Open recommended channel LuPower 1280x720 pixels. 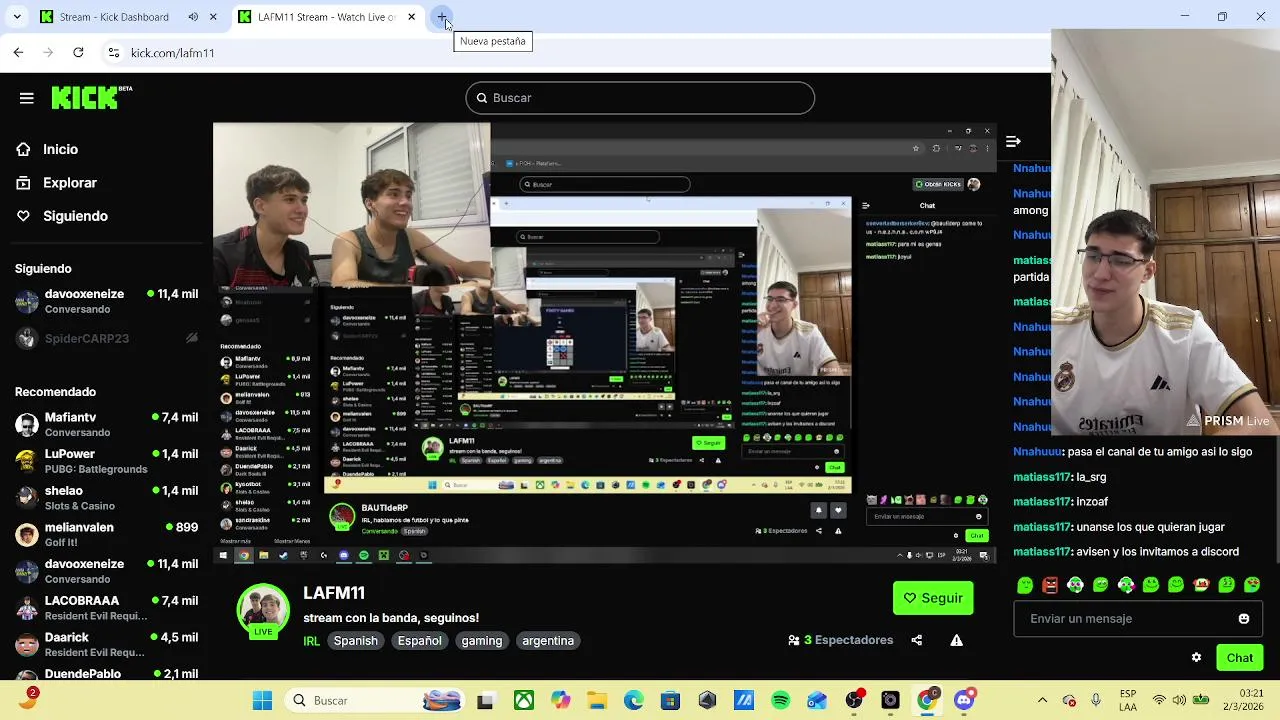106,461
